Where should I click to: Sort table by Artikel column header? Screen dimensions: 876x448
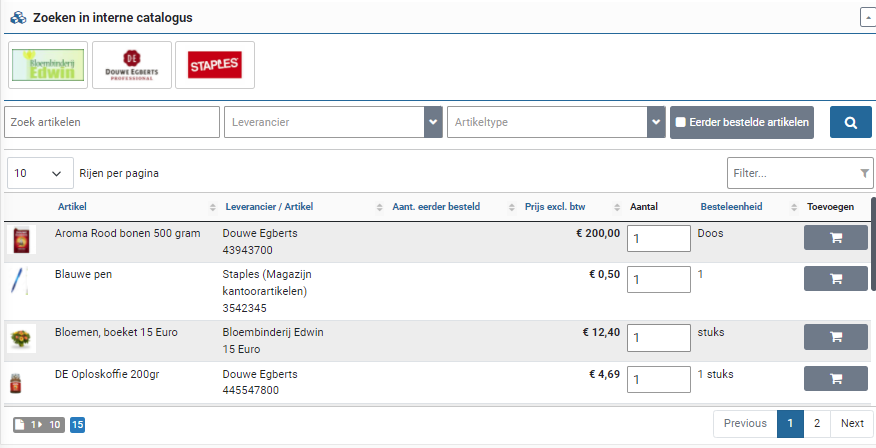73,207
